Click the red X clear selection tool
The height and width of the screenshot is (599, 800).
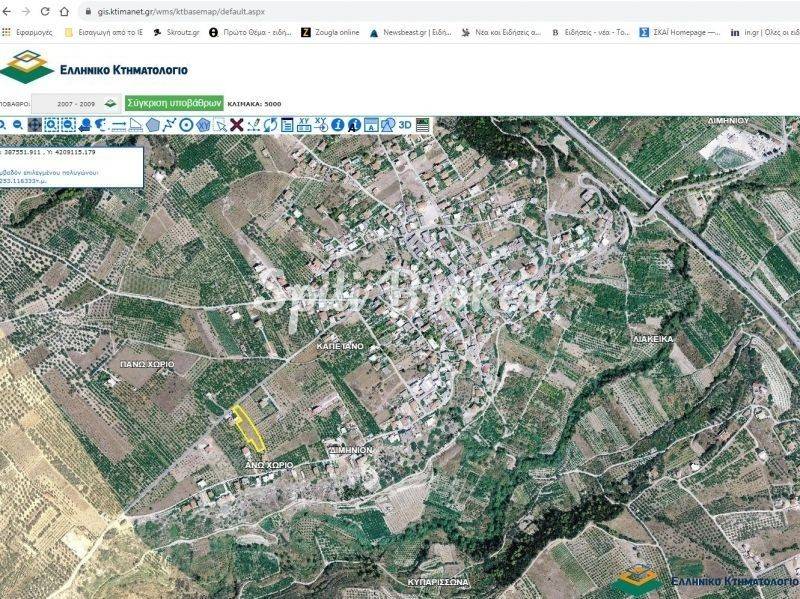pos(237,125)
